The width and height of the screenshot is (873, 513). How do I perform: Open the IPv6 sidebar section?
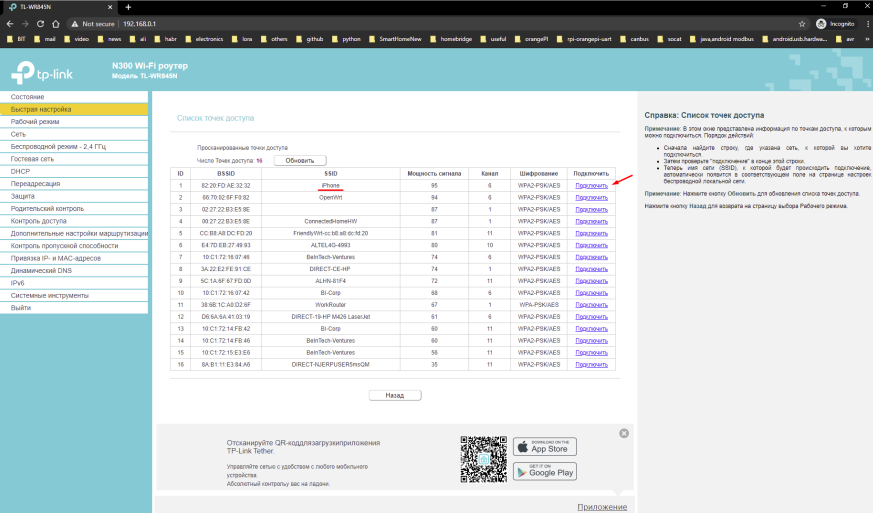tap(74, 283)
